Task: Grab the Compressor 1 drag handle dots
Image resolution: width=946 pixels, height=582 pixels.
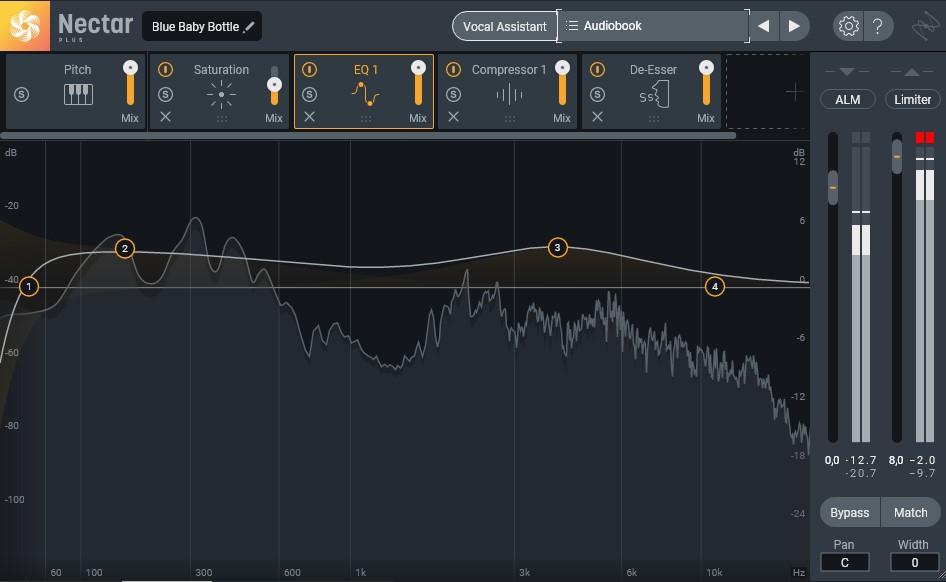Action: click(x=510, y=119)
